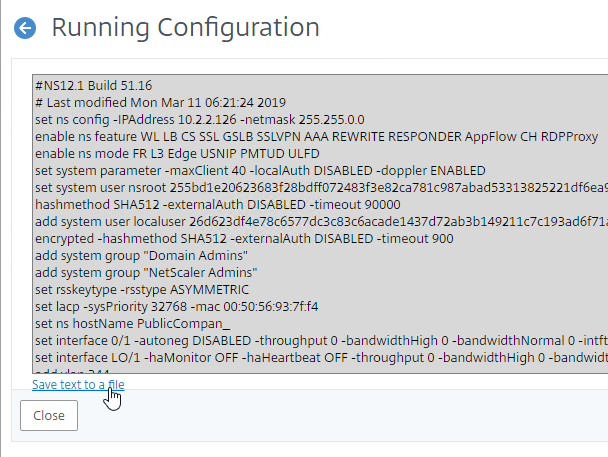The height and width of the screenshot is (457, 608).
Task: Close the Running Configuration dialog
Action: 49,416
